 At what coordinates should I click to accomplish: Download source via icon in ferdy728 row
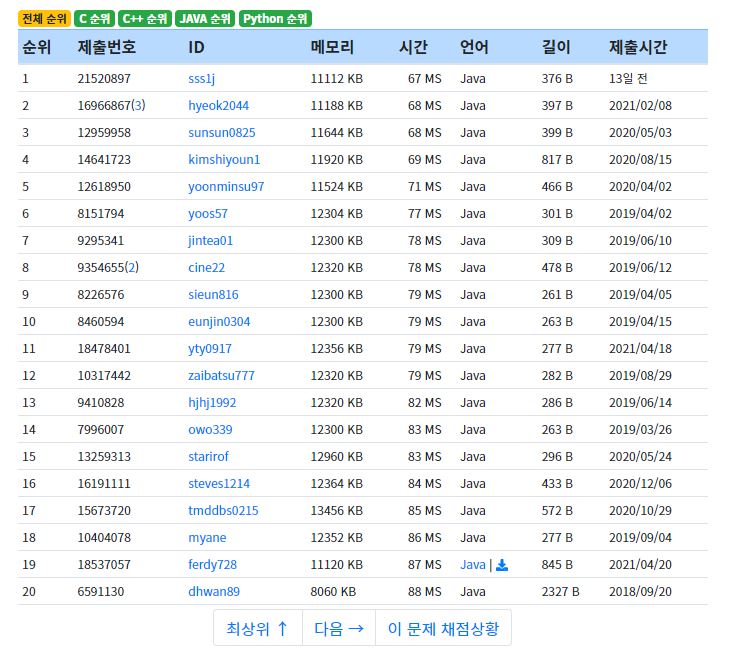(502, 565)
